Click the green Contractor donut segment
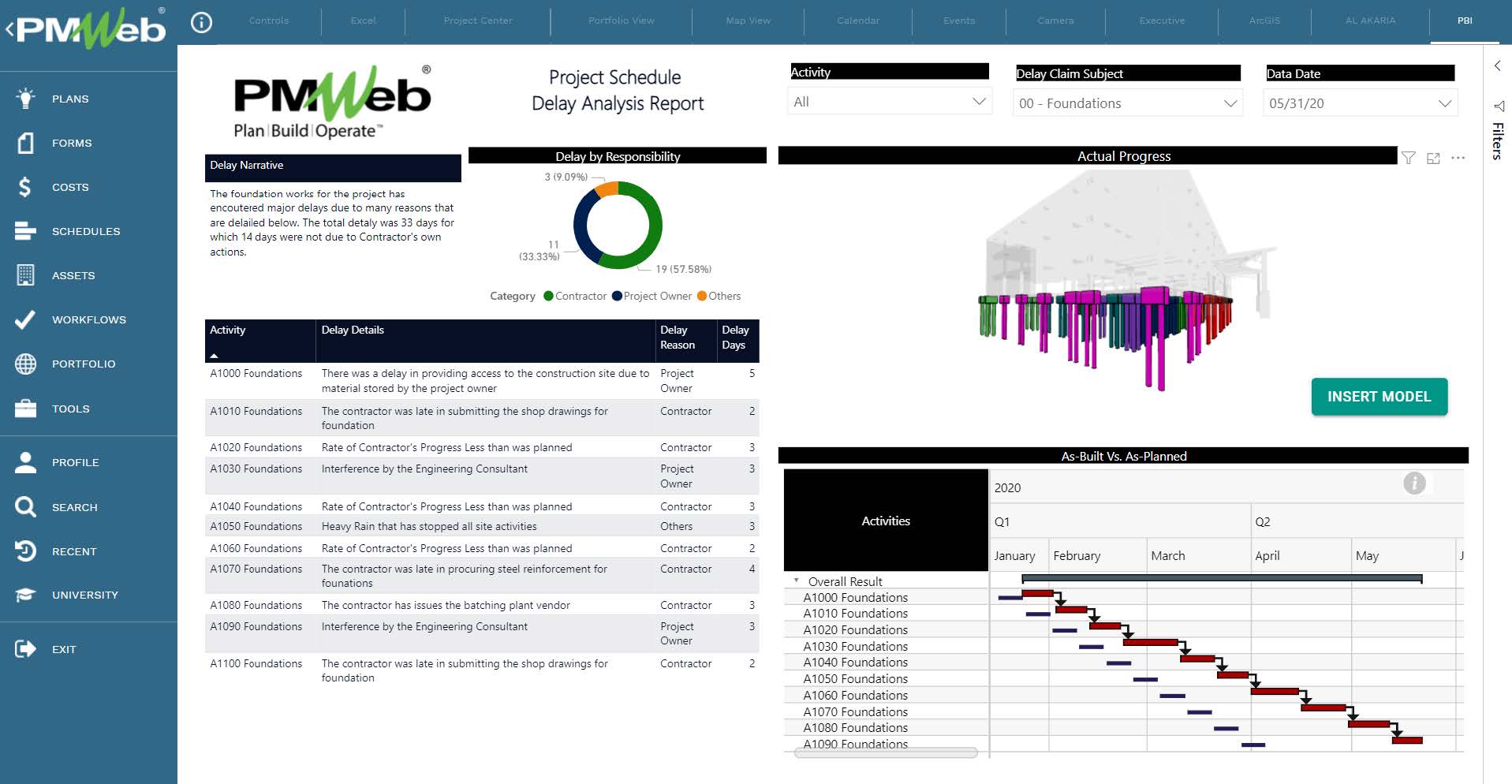Image resolution: width=1512 pixels, height=784 pixels. (655, 229)
